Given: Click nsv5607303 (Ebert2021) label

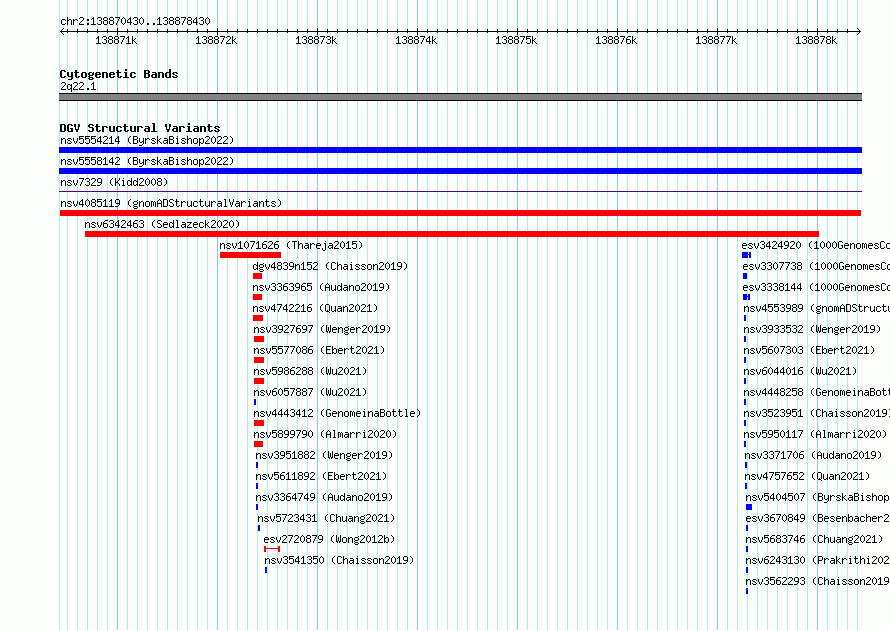Looking at the screenshot, I should pyautogui.click(x=809, y=350).
